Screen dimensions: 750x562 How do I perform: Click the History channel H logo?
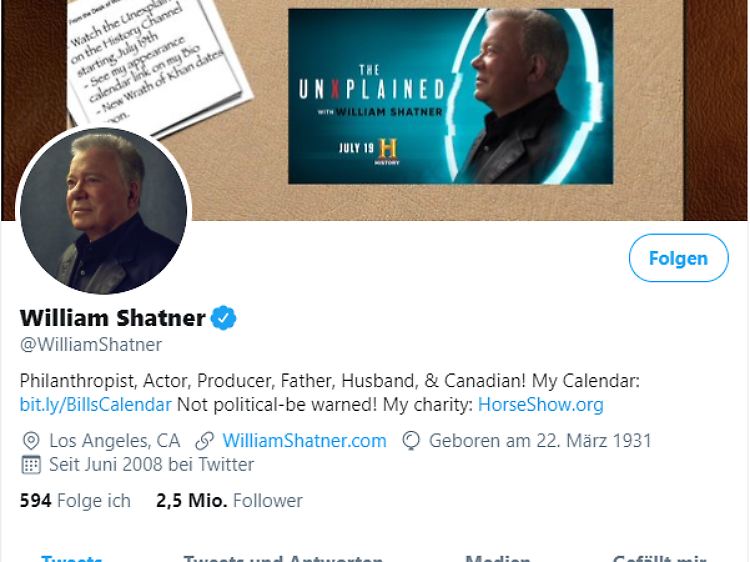click(387, 151)
